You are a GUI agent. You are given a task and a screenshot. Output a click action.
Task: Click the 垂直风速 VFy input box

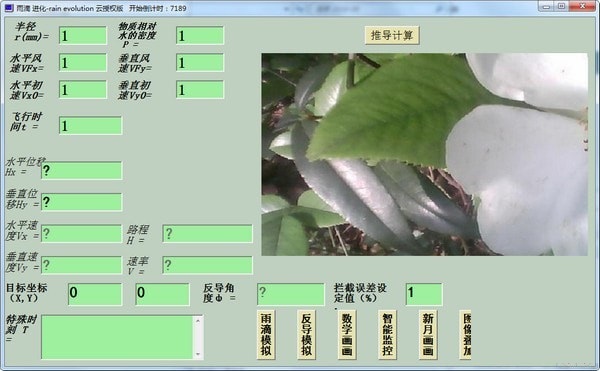pyautogui.click(x=200, y=62)
